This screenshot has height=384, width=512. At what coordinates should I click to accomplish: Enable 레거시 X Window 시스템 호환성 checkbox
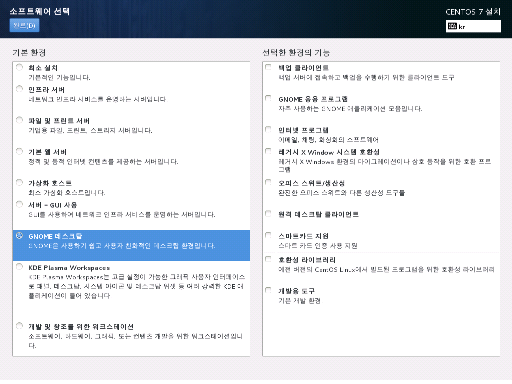[x=268, y=151]
